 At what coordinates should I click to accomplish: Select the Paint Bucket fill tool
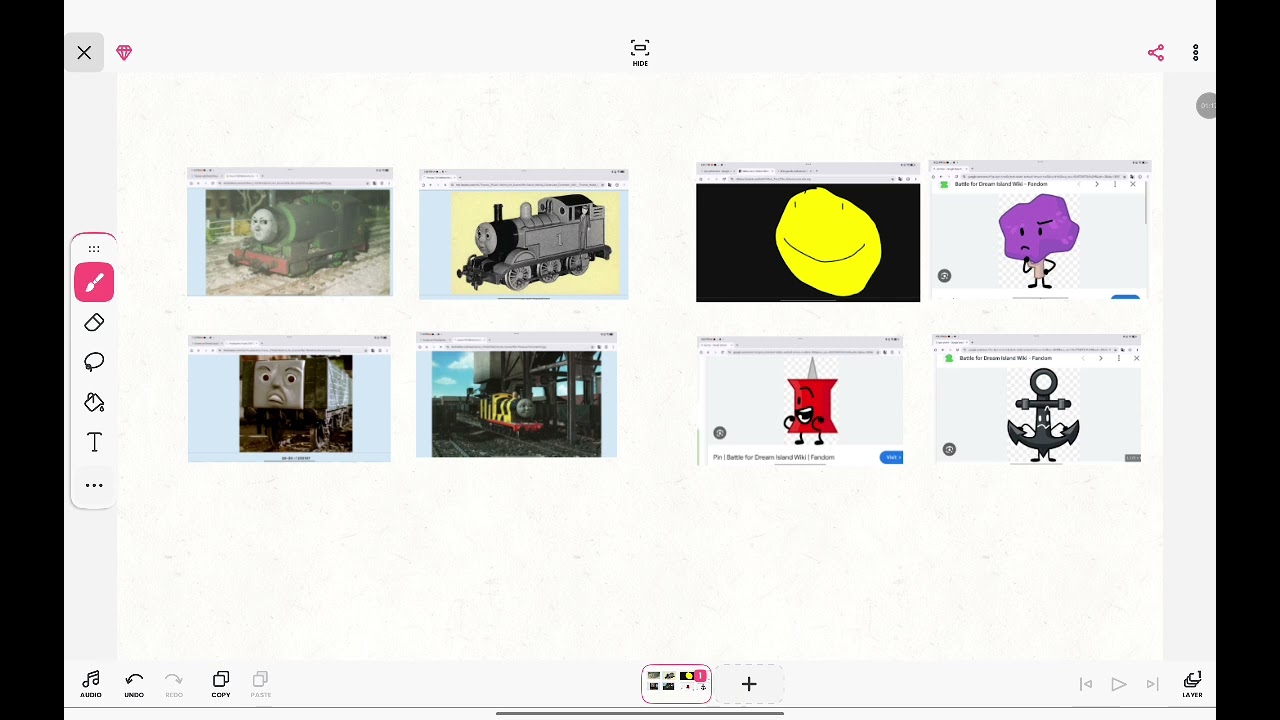pos(94,402)
